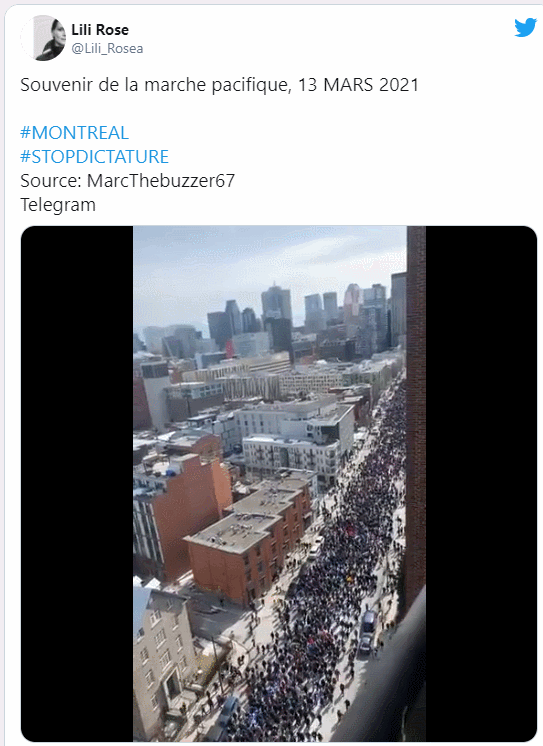This screenshot has width=543, height=746.
Task: Open the Lili Rose display name link
Action: click(100, 30)
